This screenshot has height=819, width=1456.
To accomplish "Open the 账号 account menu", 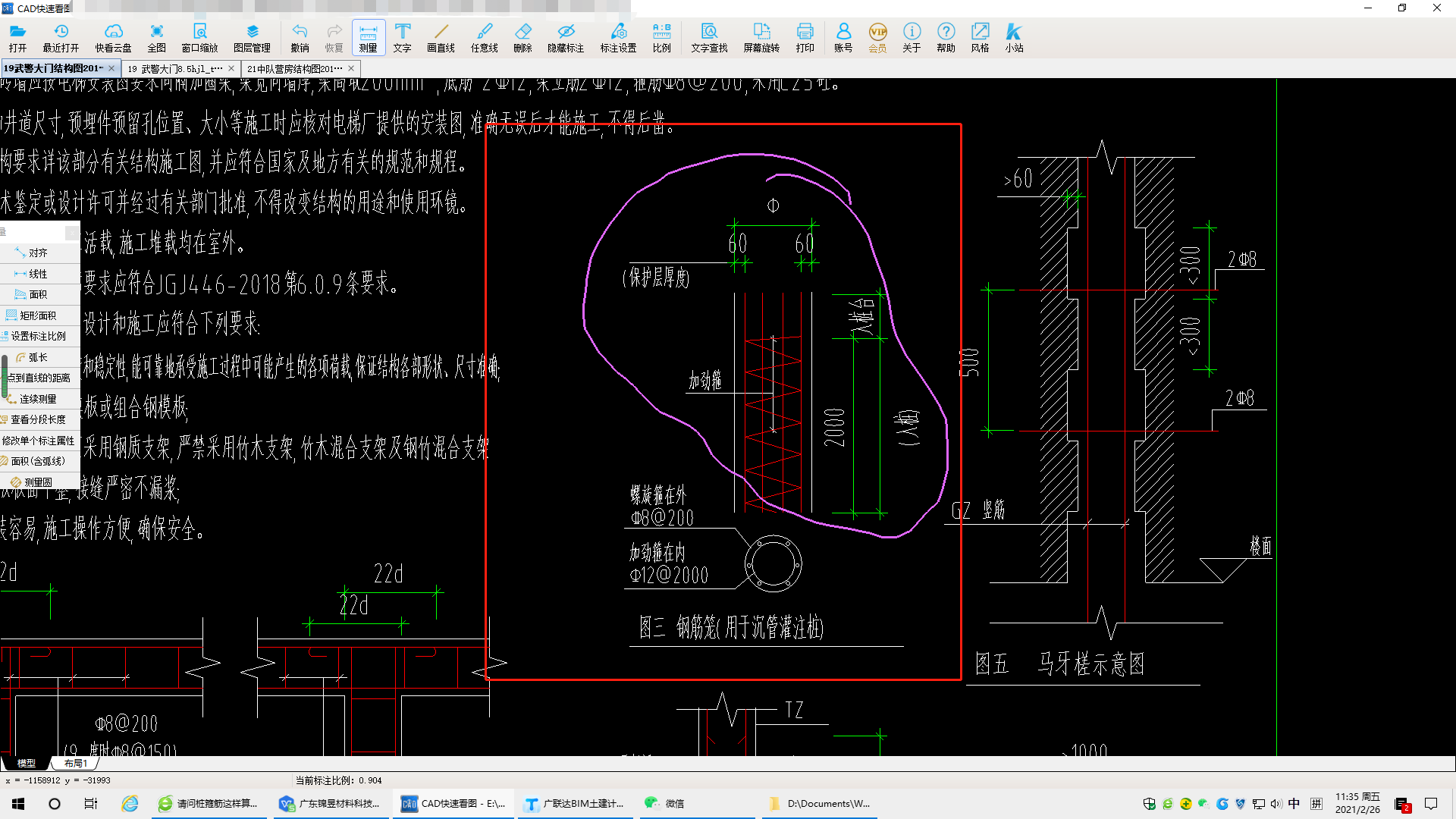I will pos(843,37).
